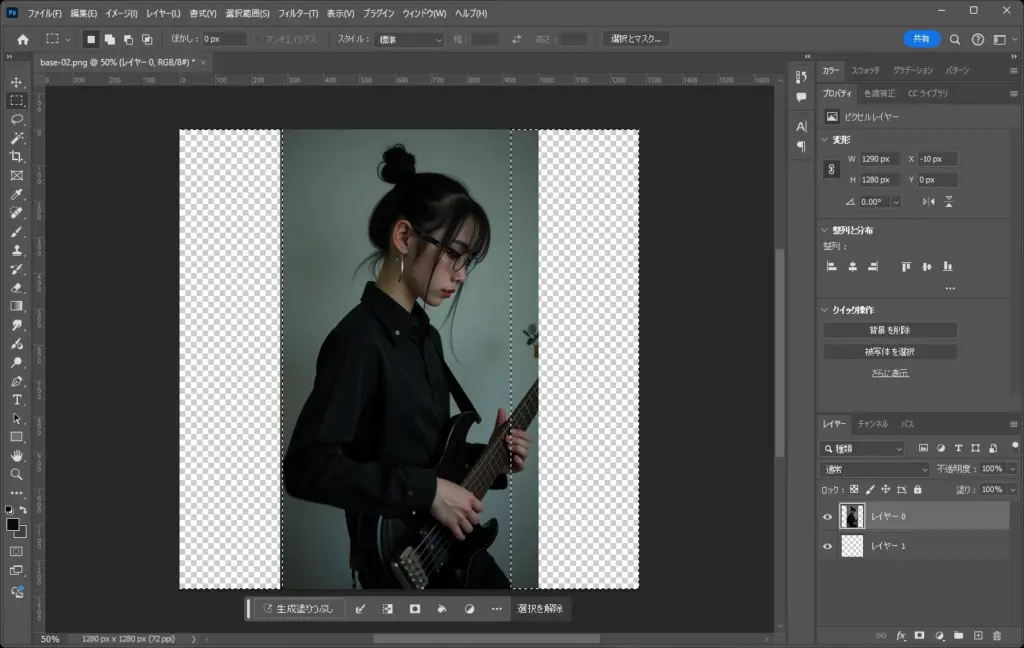The height and width of the screenshot is (648, 1024).
Task: Toggle layer filtering switch on or off
Action: tap(1015, 447)
